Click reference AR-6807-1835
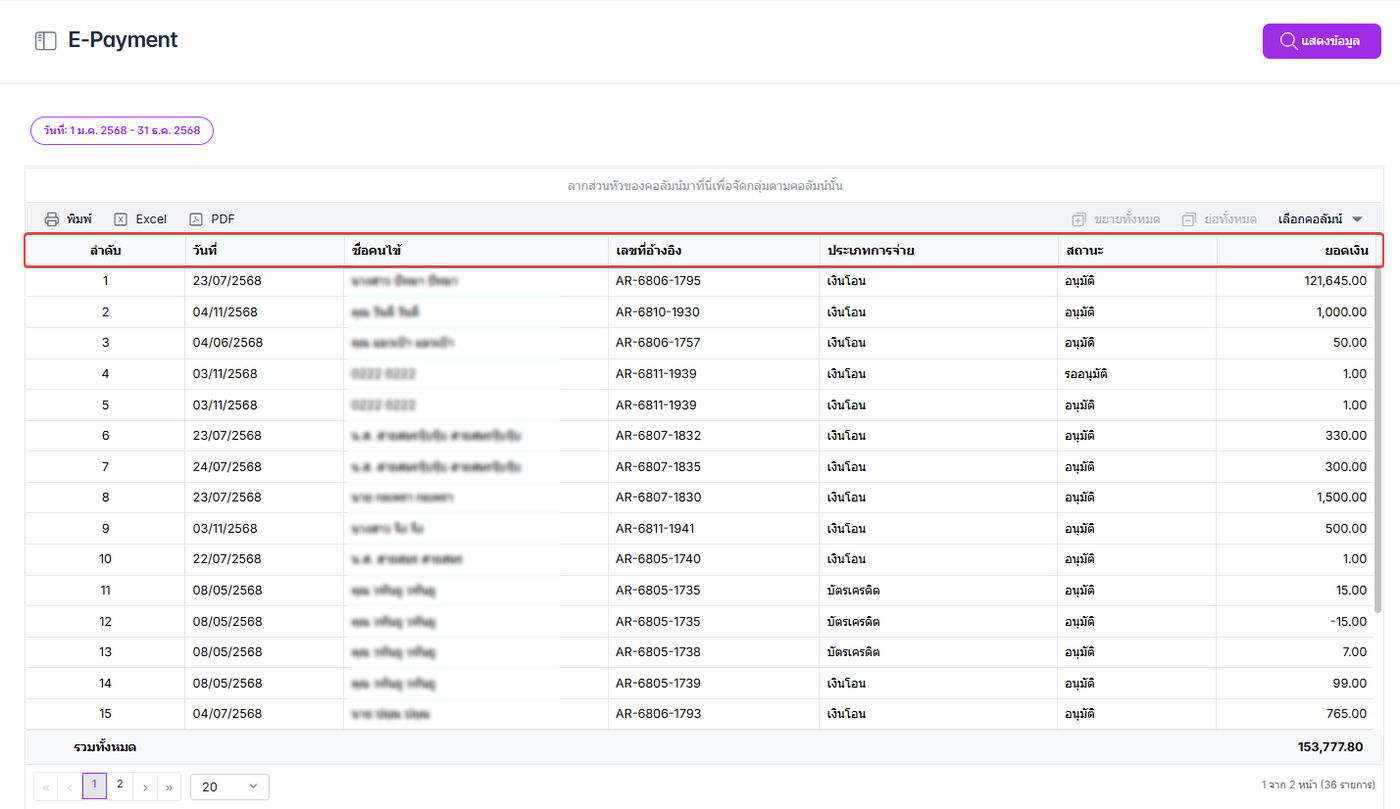1400x809 pixels. pos(658,466)
